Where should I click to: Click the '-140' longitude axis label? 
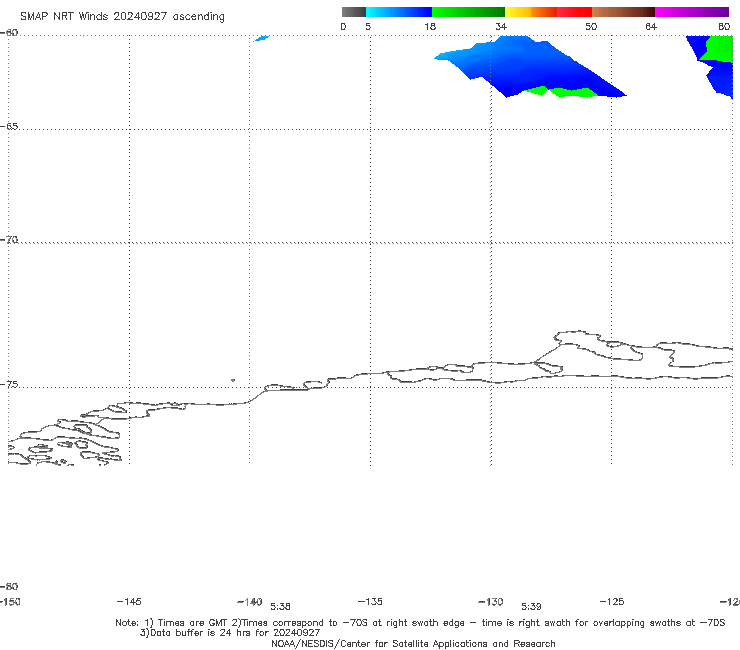click(250, 602)
